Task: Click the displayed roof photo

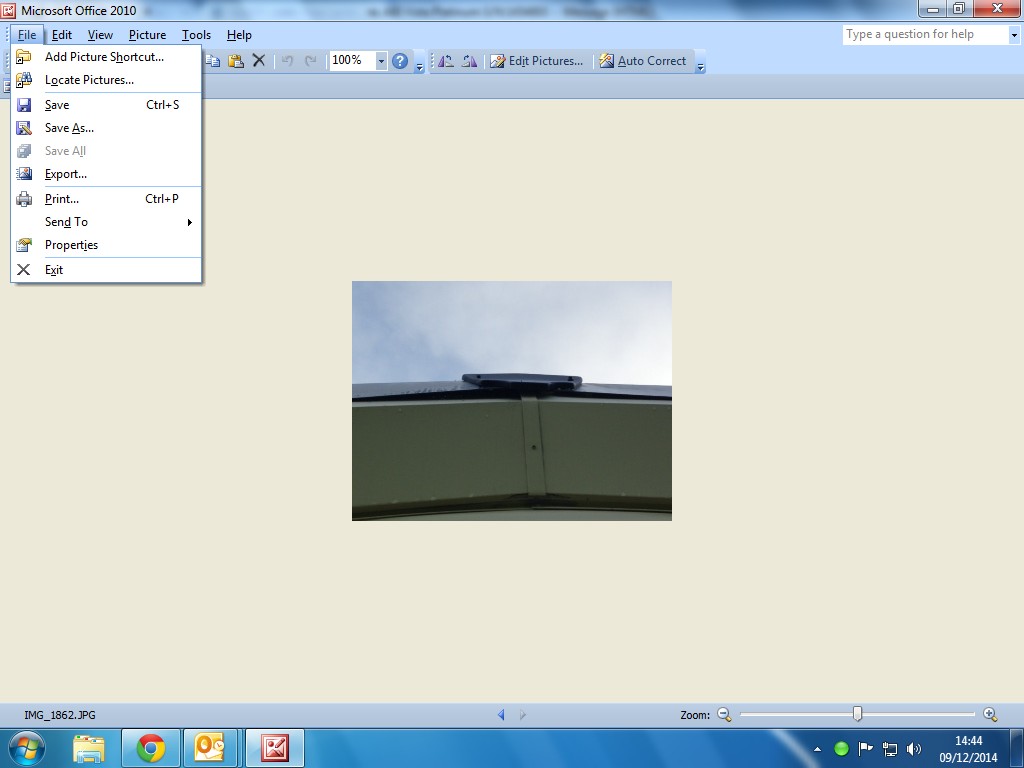Action: [512, 401]
